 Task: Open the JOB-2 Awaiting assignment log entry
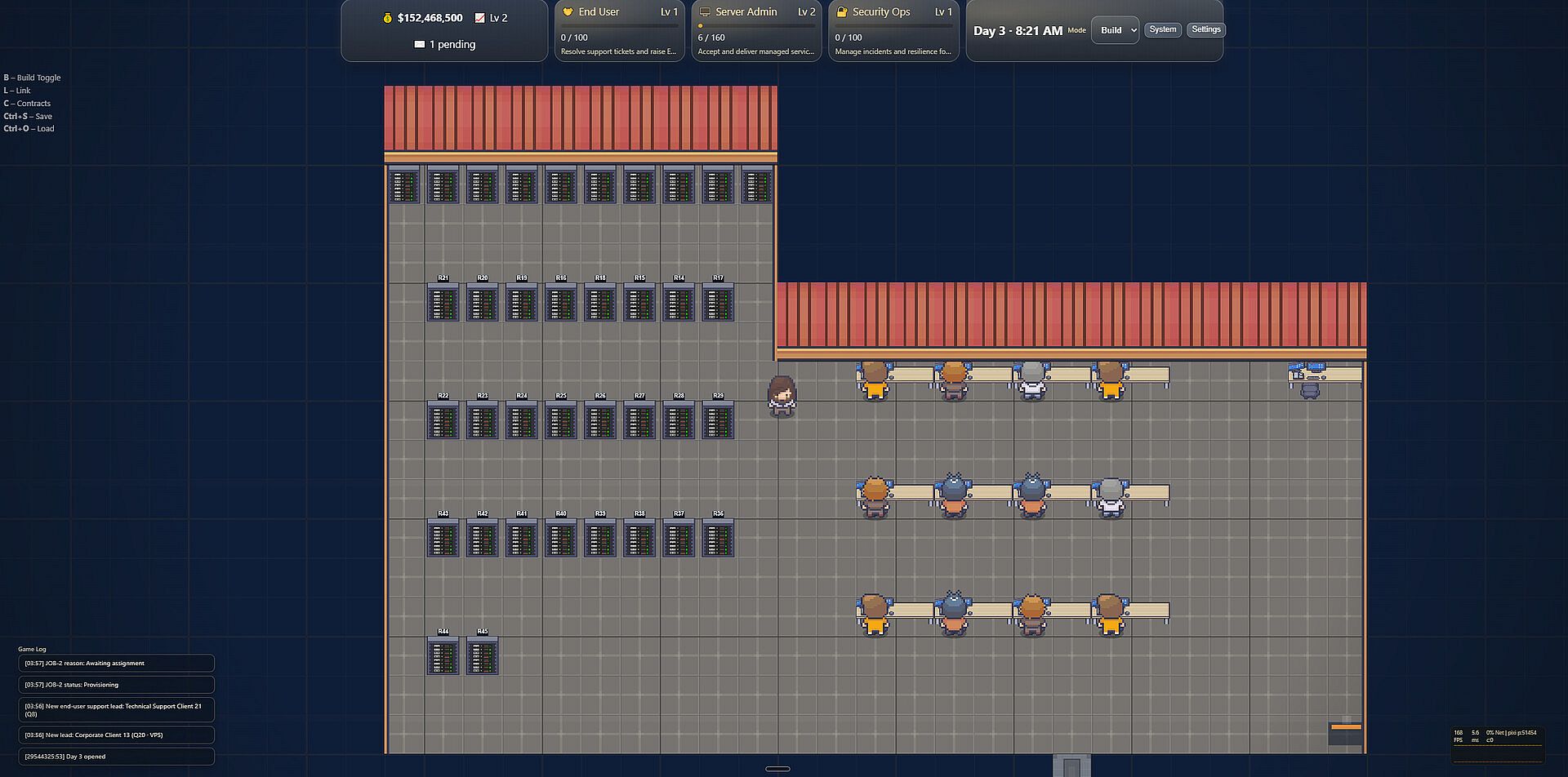click(x=116, y=664)
